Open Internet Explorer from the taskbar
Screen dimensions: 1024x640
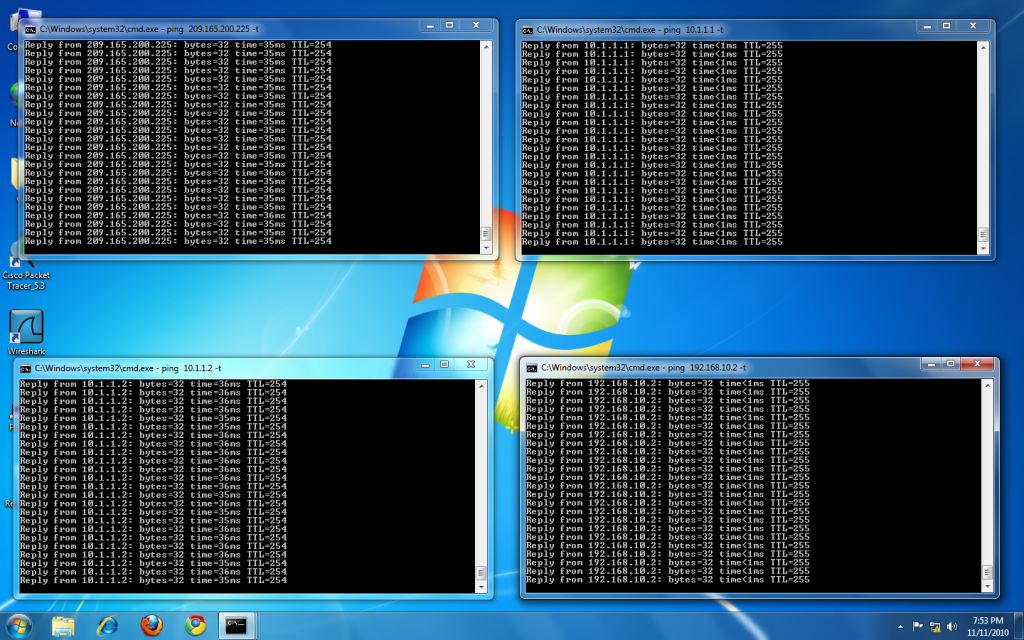coord(107,625)
